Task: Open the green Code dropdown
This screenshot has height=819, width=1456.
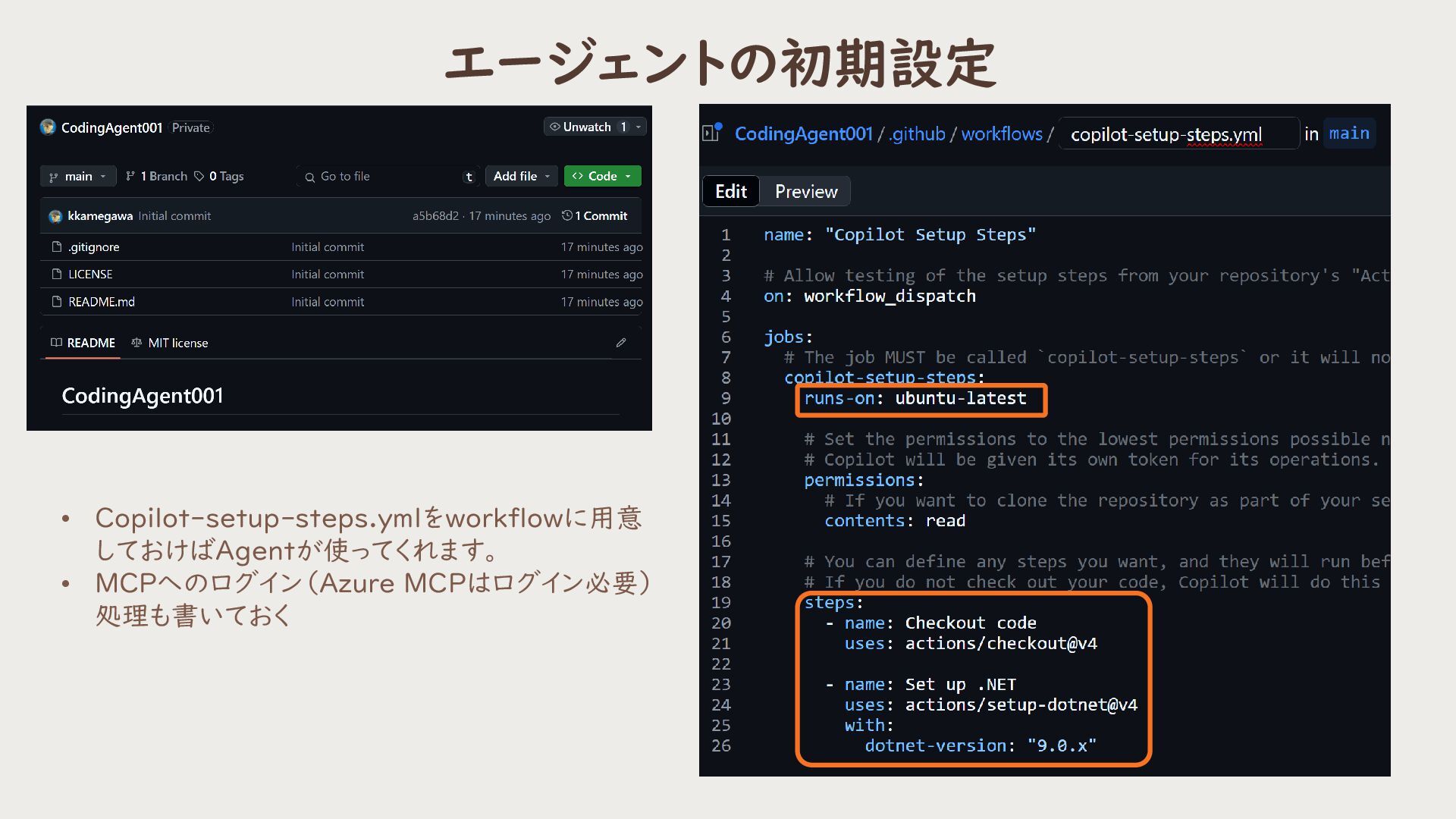Action: (603, 176)
